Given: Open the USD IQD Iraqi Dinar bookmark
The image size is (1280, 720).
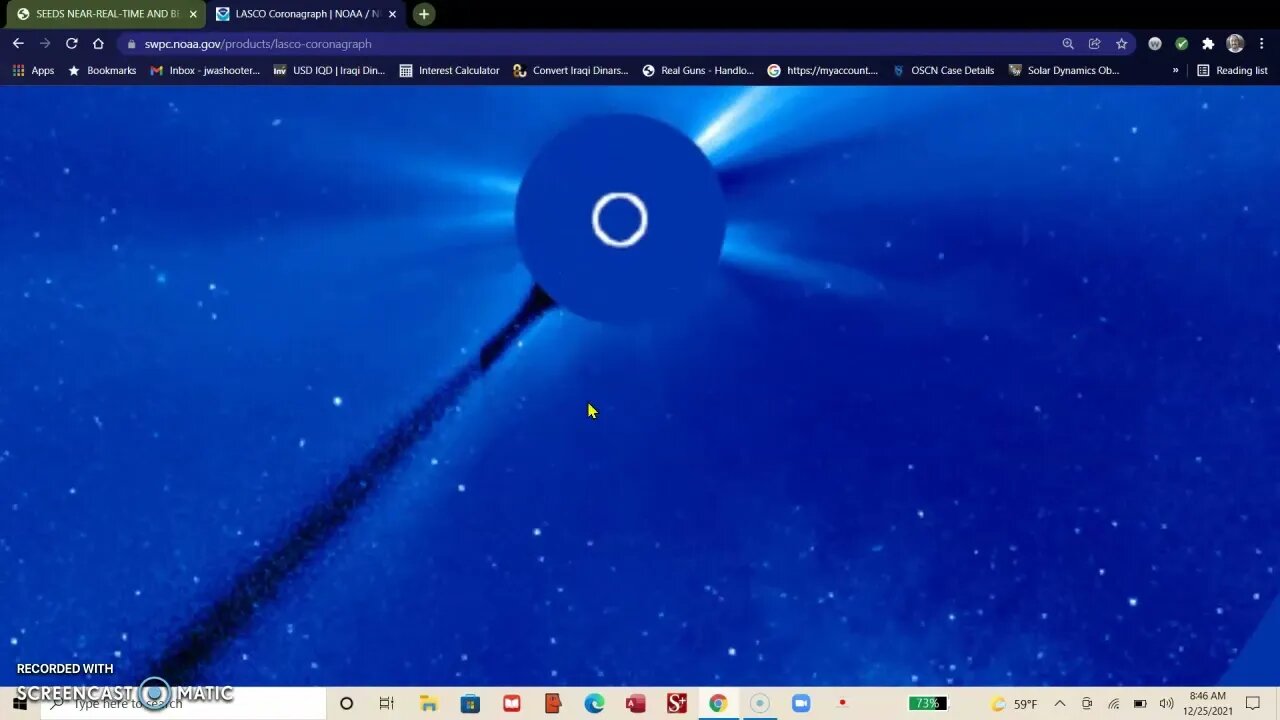Looking at the screenshot, I should pyautogui.click(x=329, y=71).
